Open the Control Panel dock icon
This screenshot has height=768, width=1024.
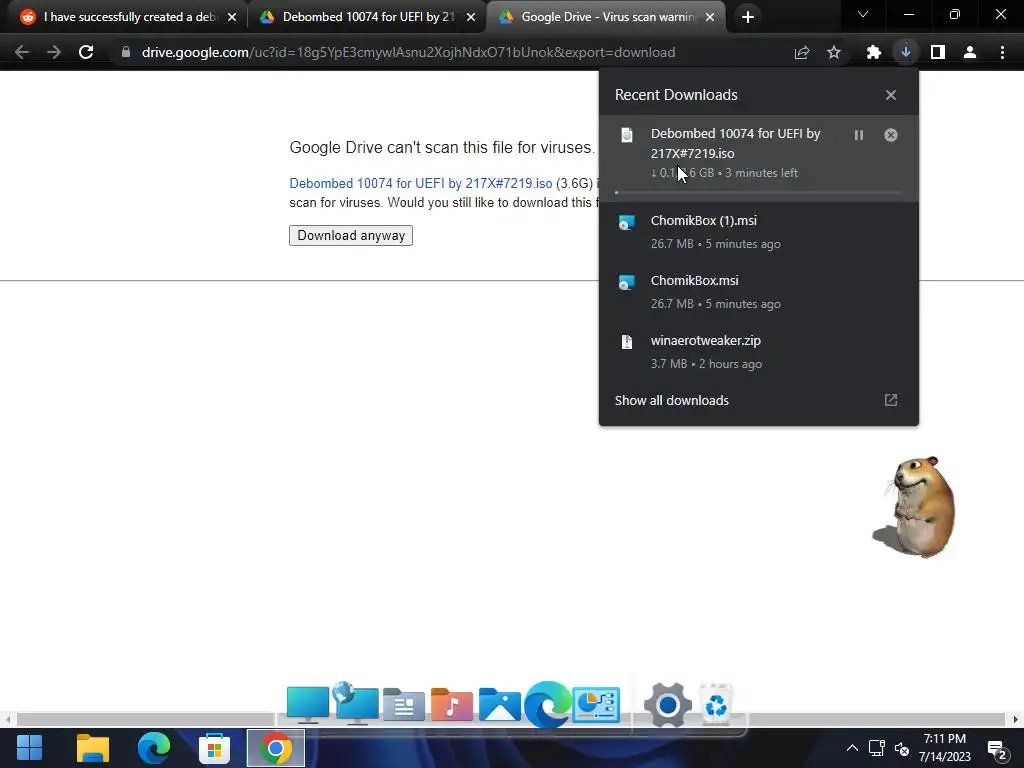[596, 705]
